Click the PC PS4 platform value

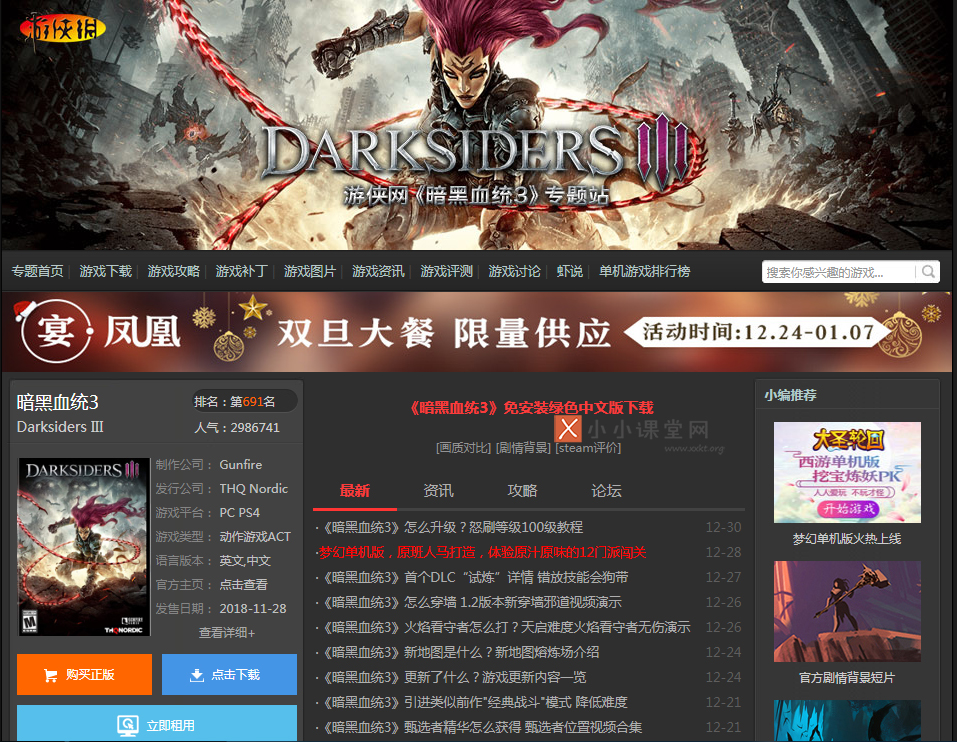click(239, 513)
